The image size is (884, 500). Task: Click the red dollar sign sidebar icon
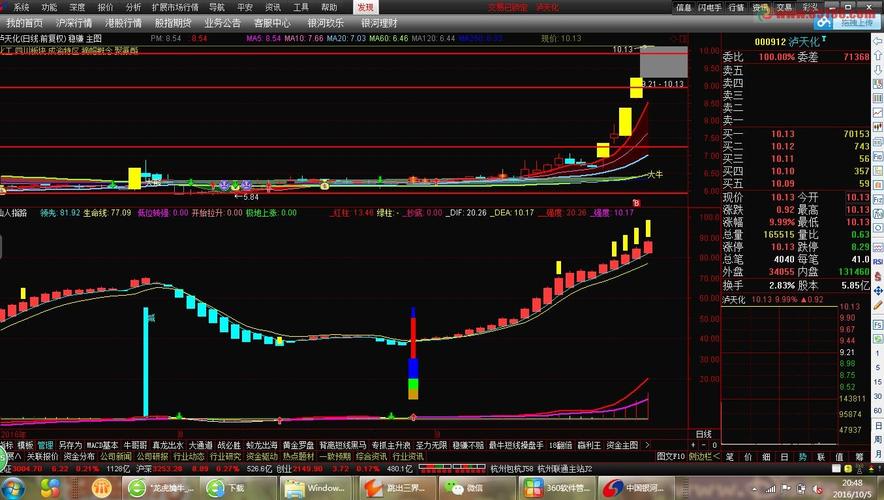click(x=878, y=276)
